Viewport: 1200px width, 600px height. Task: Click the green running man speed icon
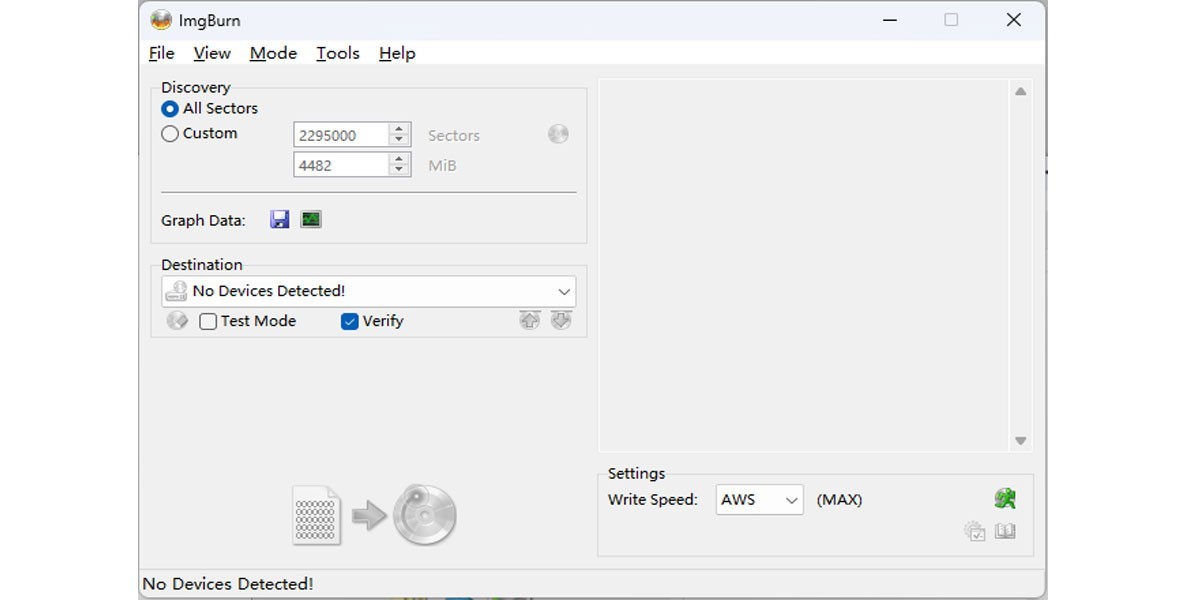[x=1005, y=499]
